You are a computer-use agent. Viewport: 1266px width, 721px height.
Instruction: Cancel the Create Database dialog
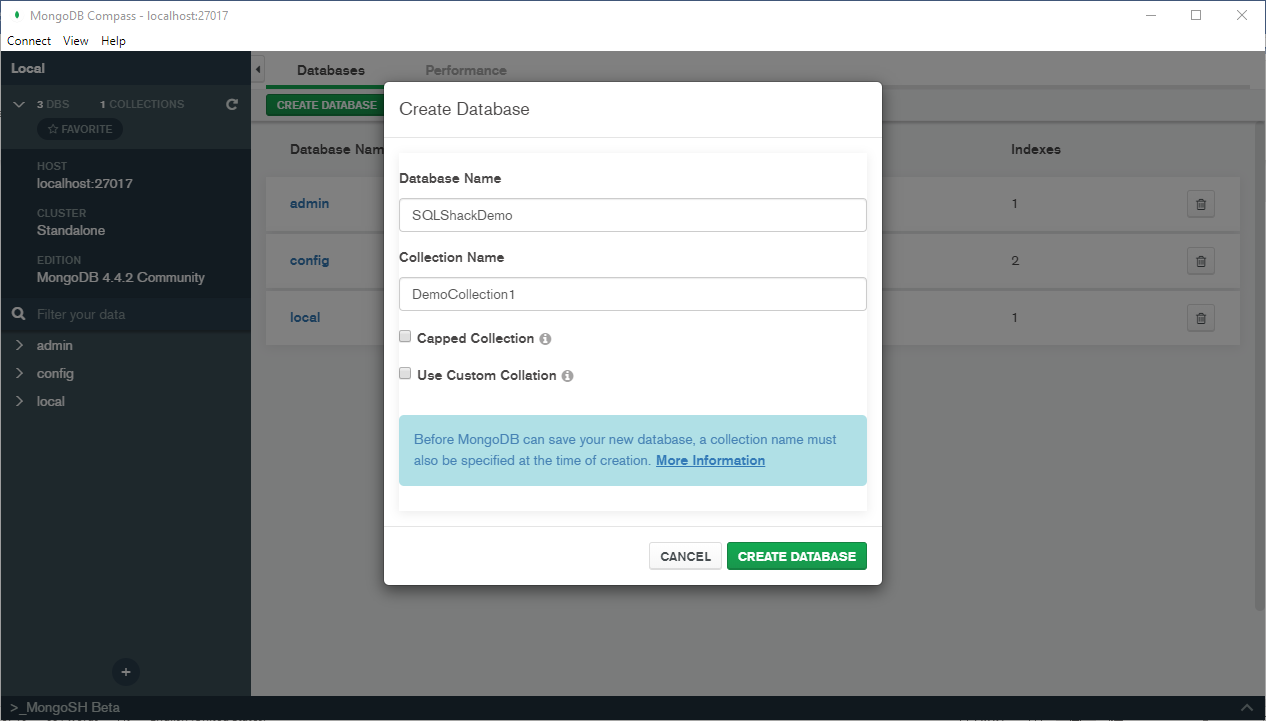pos(685,556)
